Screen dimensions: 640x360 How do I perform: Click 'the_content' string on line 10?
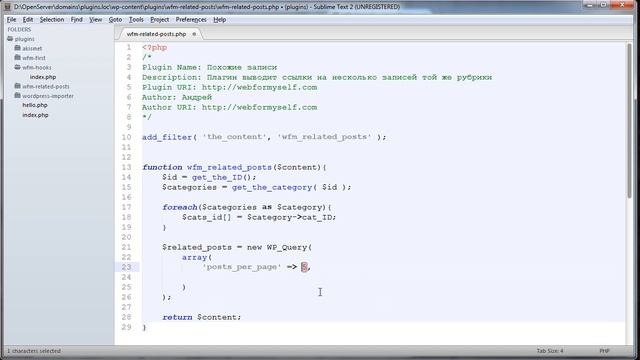(x=235, y=137)
